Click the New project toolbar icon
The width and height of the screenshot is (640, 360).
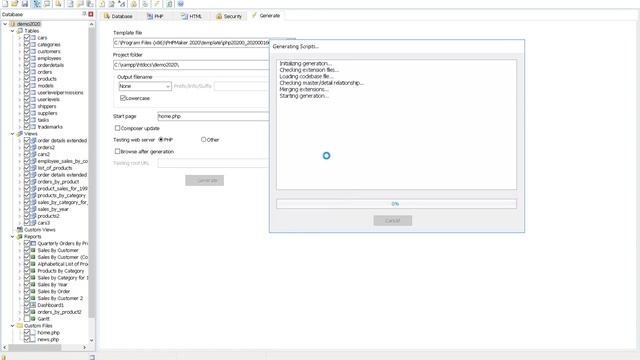[x=5, y=3]
